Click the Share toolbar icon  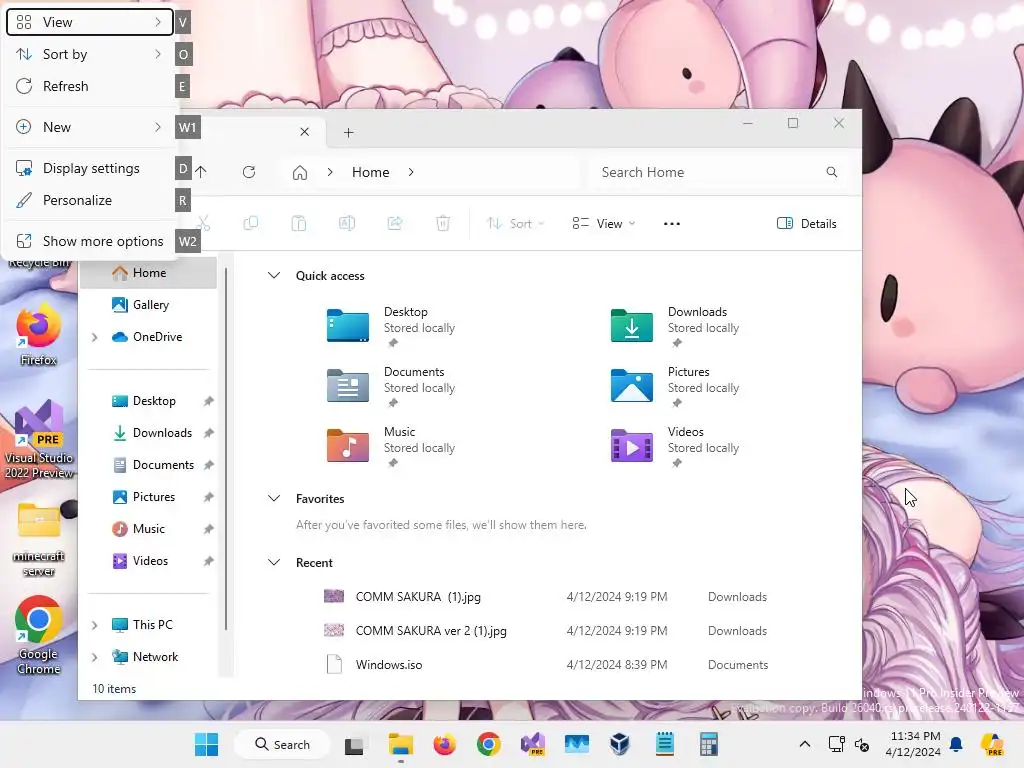[394, 223]
